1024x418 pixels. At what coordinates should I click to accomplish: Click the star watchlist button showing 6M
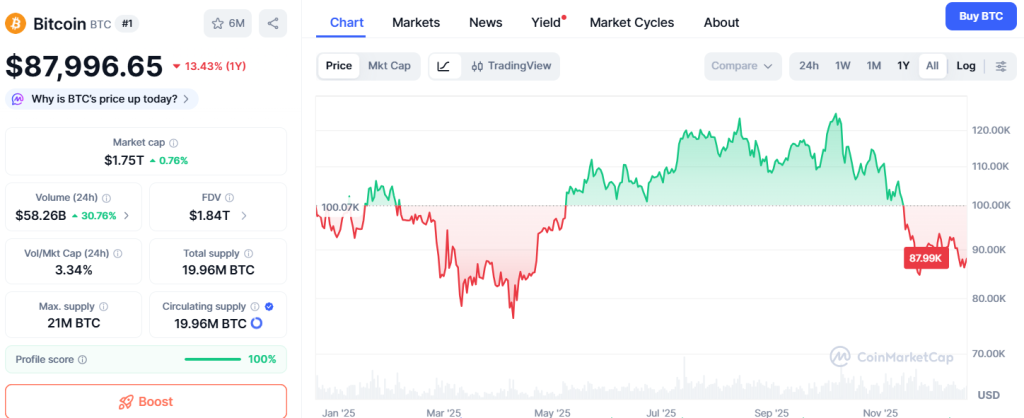point(228,23)
